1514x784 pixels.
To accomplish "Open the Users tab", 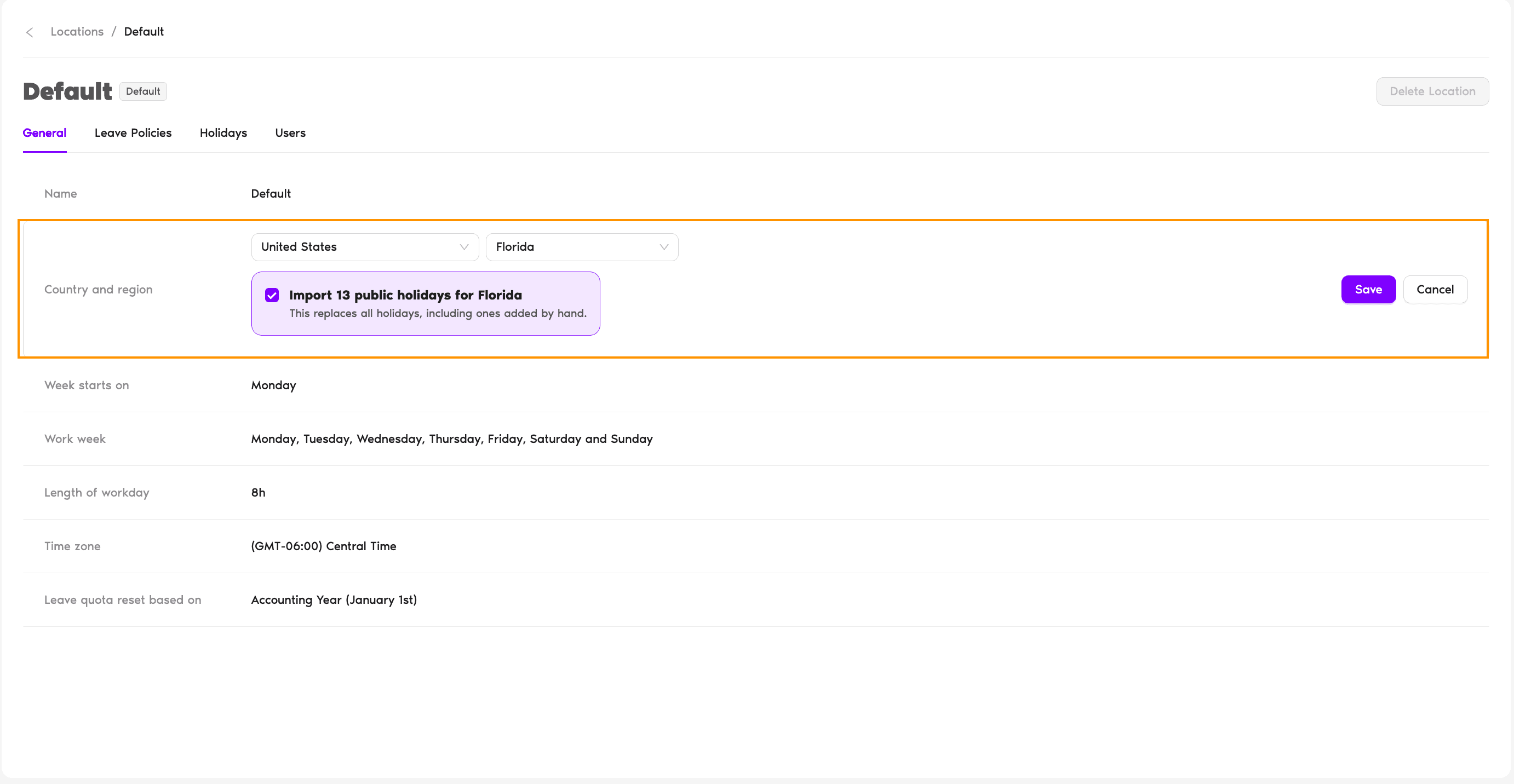I will pos(290,133).
